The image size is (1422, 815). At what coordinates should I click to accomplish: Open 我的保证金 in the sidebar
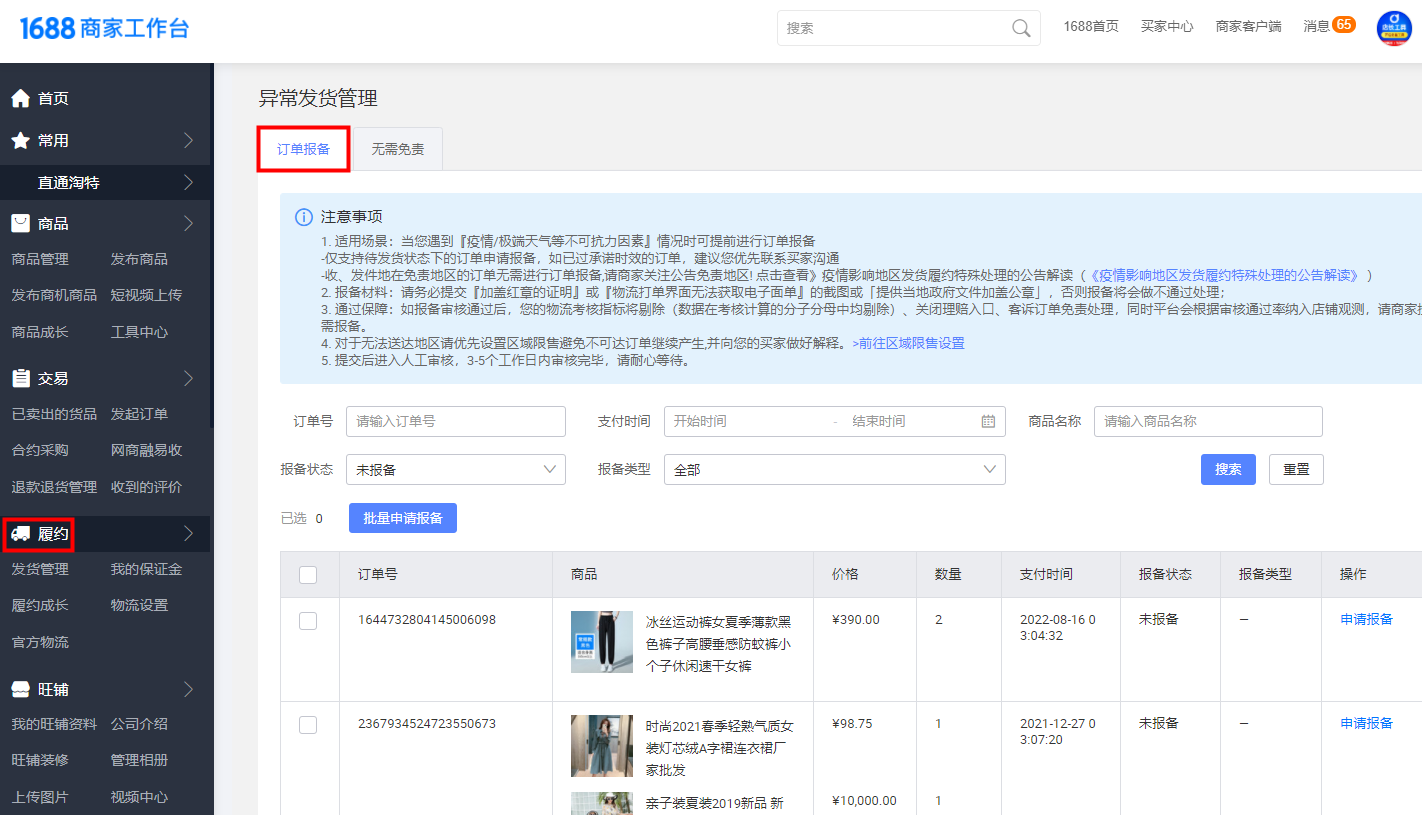[x=146, y=569]
